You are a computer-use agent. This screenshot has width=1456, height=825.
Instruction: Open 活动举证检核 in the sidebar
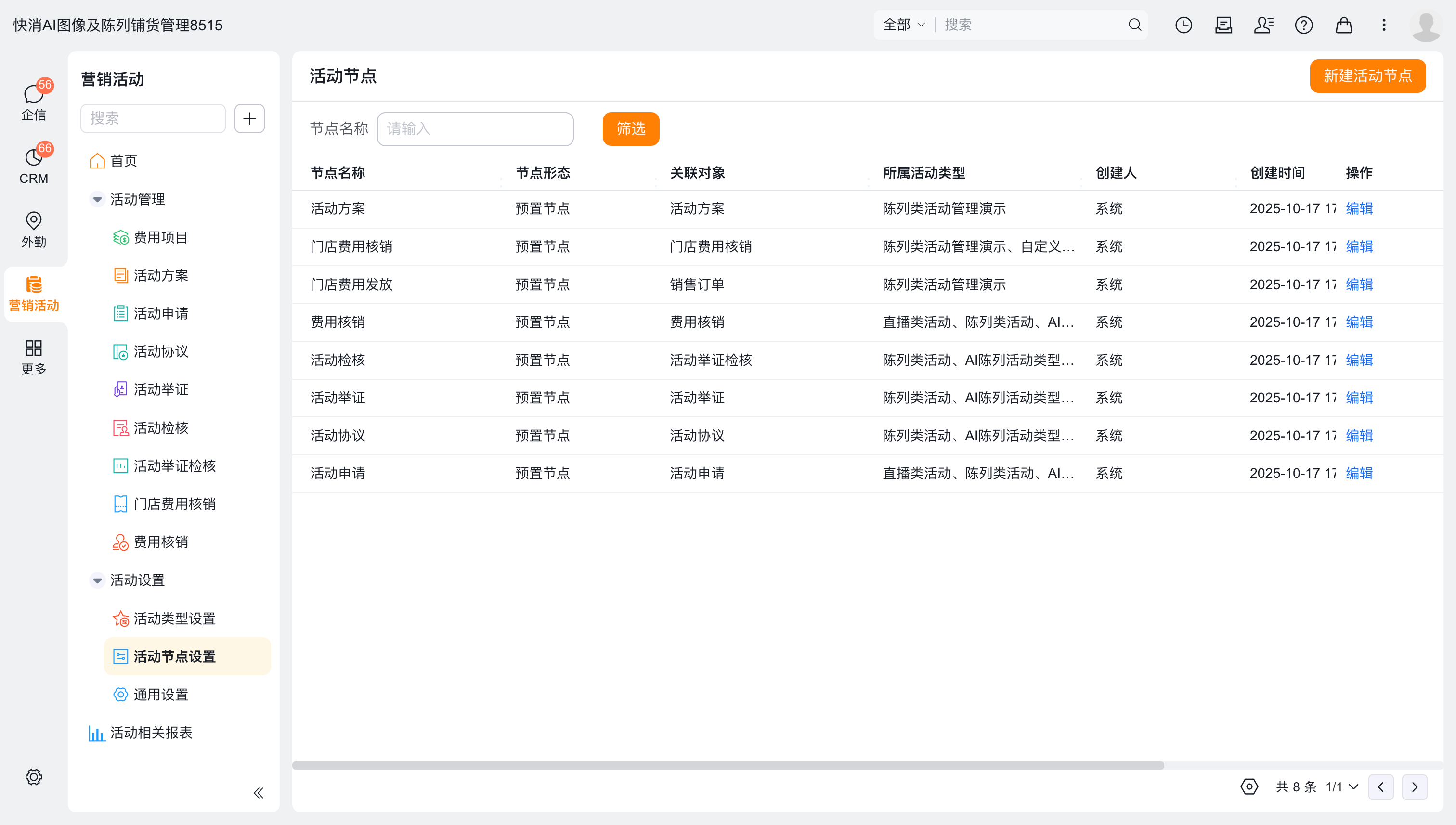[x=164, y=466]
